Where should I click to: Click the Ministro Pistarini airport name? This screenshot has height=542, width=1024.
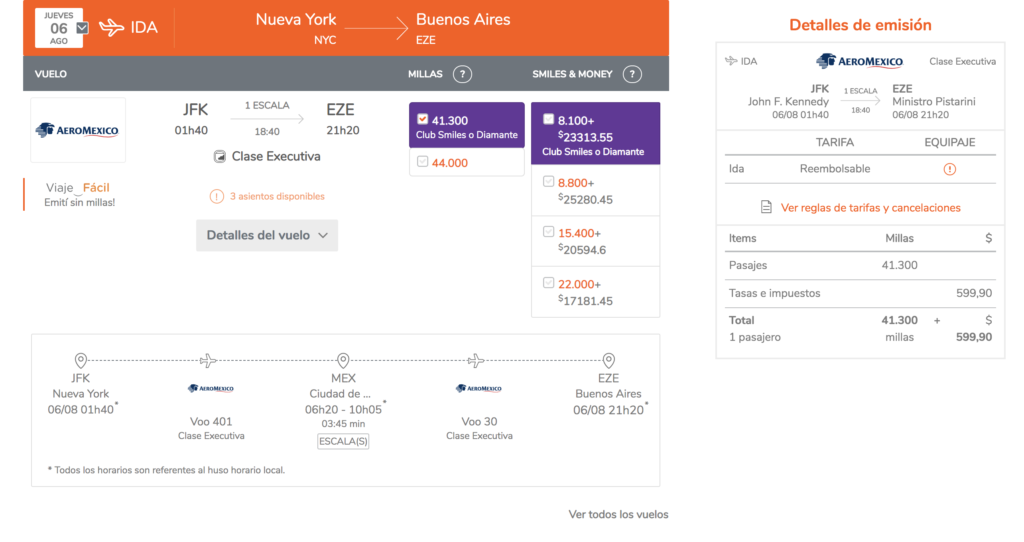click(x=934, y=102)
